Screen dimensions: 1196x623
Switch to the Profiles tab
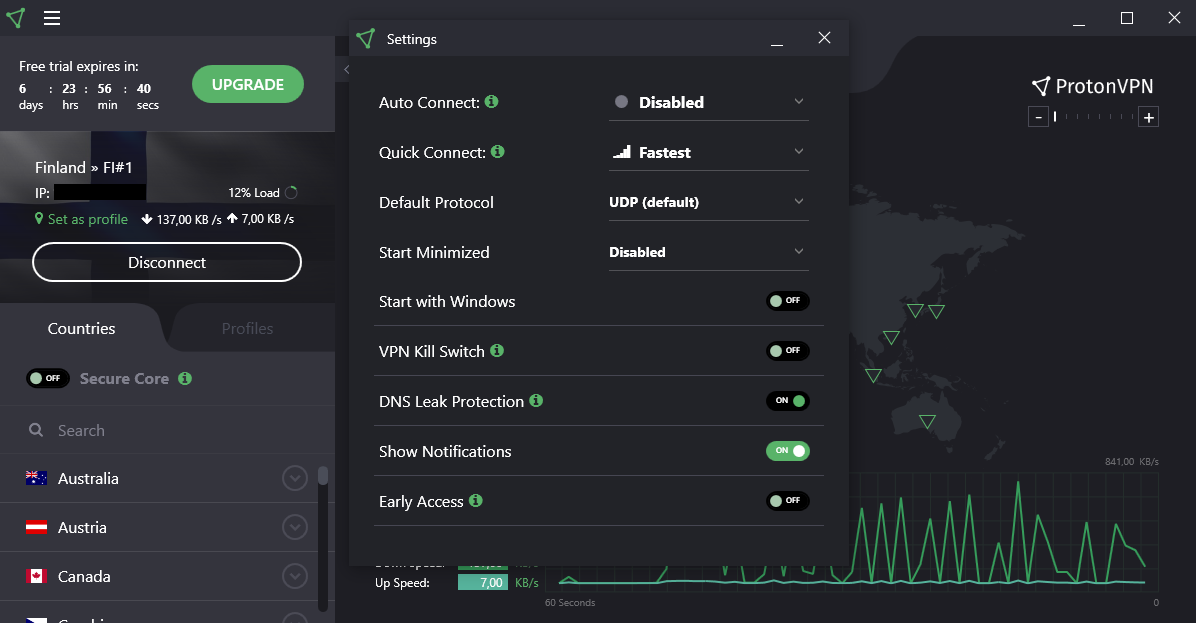247,328
